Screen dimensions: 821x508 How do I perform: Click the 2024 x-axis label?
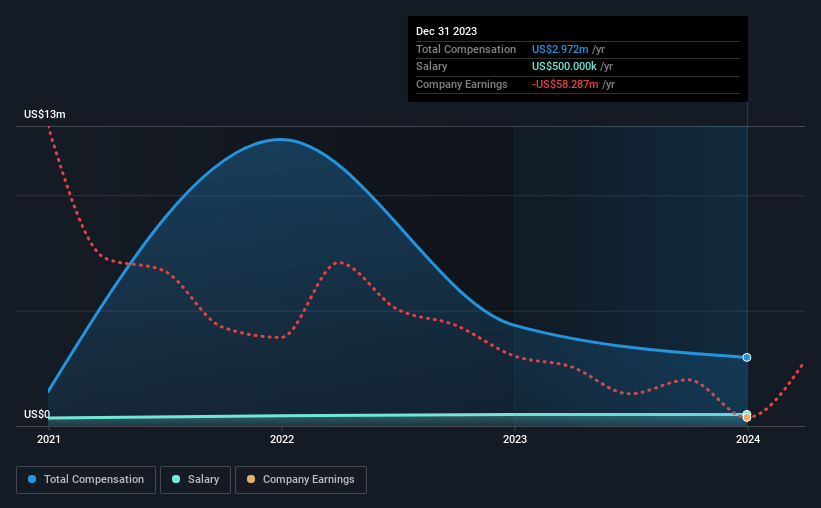pyautogui.click(x=748, y=439)
